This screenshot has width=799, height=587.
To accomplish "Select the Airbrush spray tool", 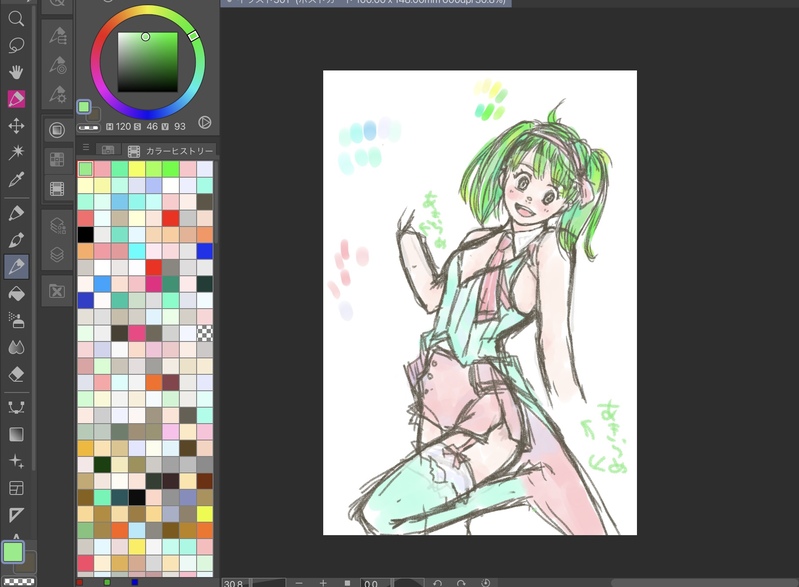I will pyautogui.click(x=16, y=321).
